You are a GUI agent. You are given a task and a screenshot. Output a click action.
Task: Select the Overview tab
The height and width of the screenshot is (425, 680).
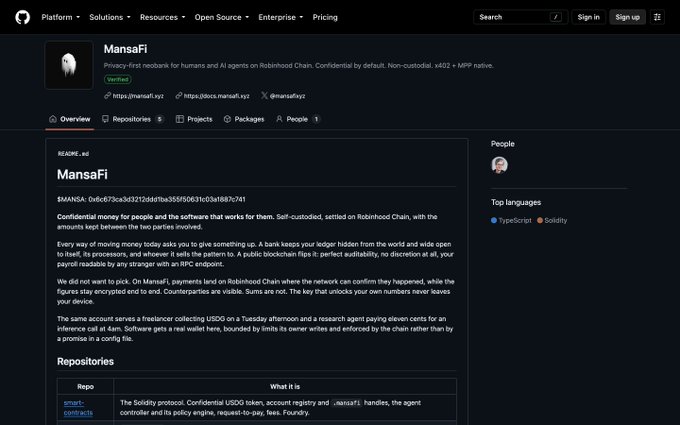pyautogui.click(x=69, y=119)
